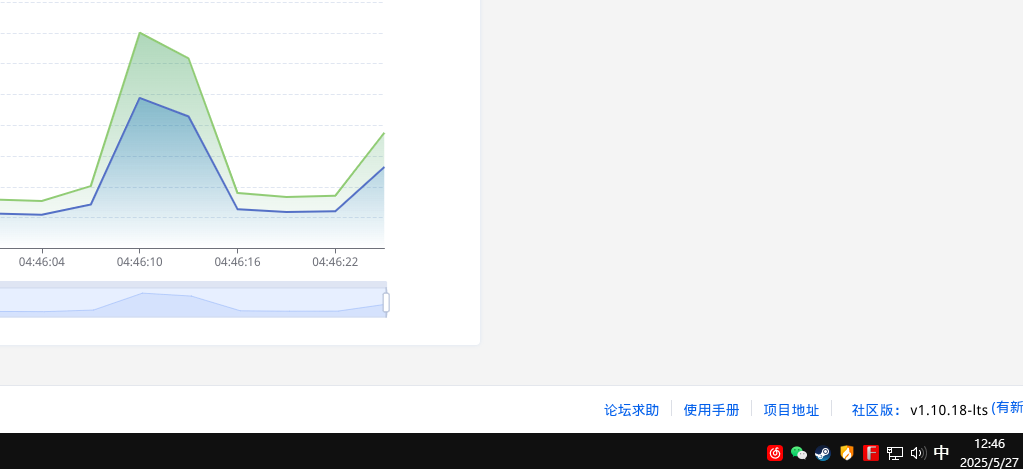Click the red F tray icon

(x=870, y=453)
